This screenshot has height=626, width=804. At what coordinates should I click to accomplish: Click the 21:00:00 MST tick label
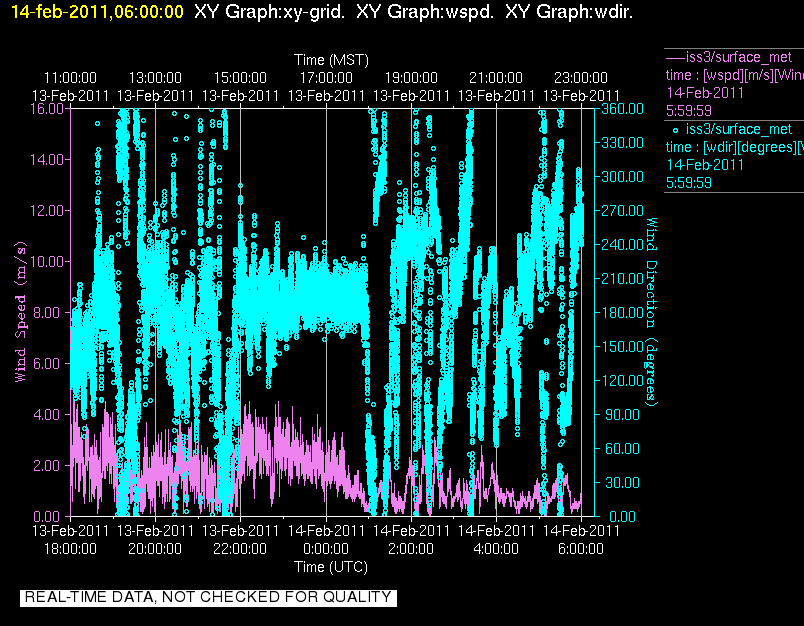pyautogui.click(x=496, y=78)
